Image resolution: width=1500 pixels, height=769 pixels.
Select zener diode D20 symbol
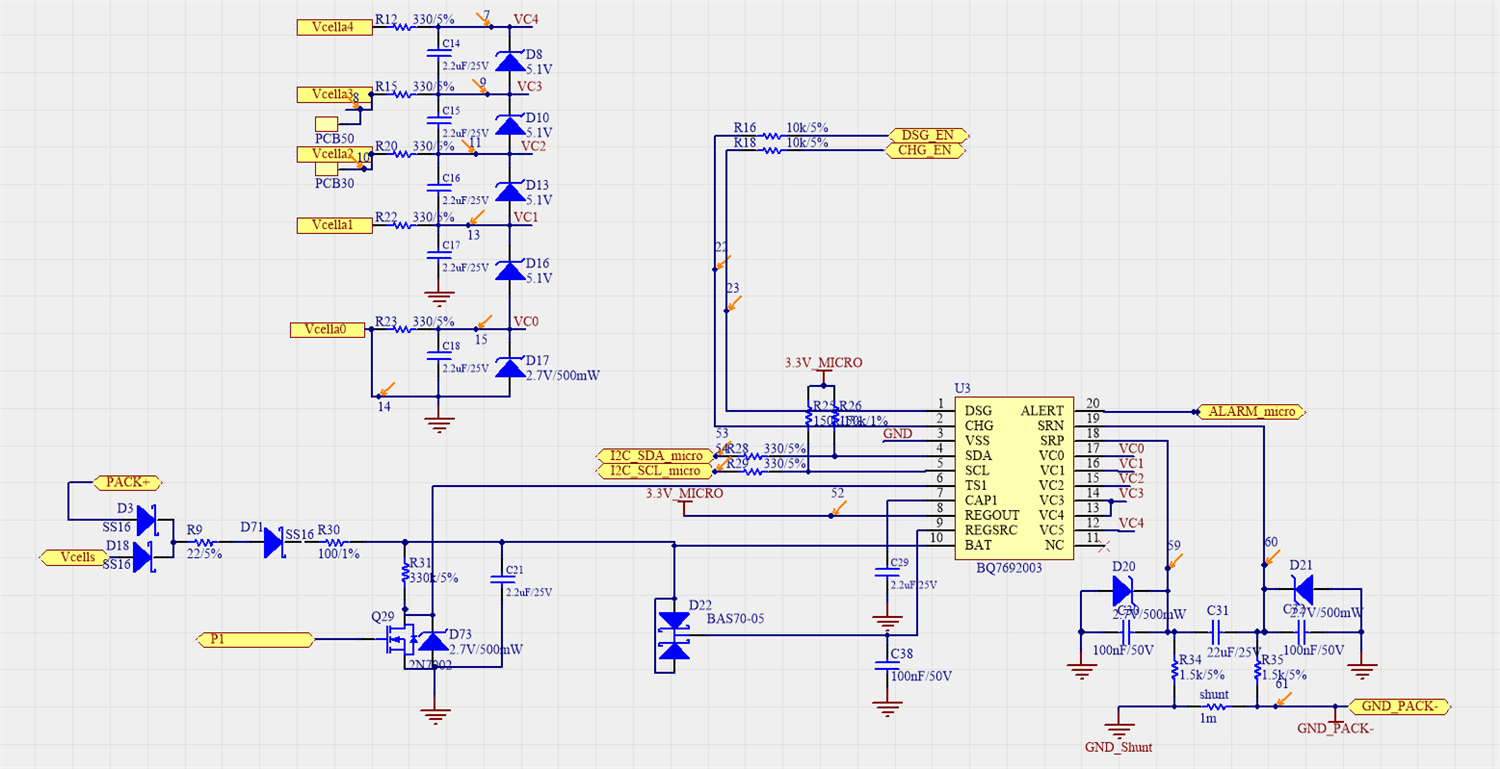1122,590
